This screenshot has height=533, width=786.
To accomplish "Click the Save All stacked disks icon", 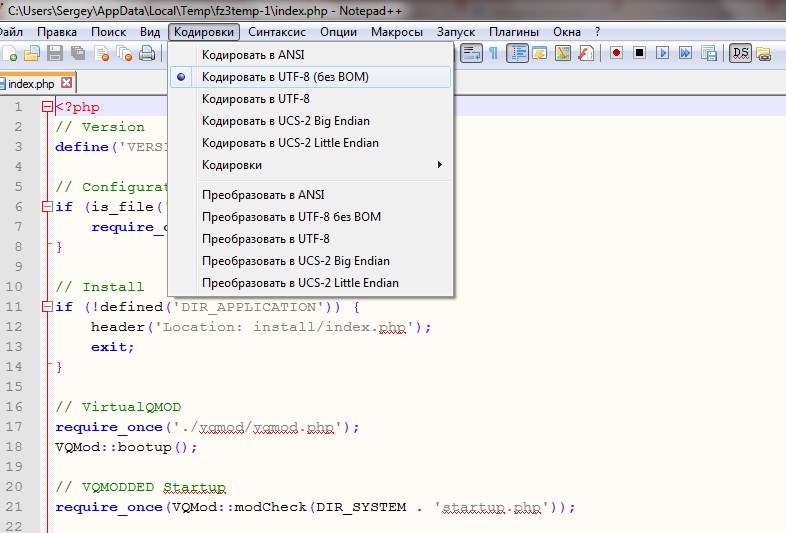I will pos(78,53).
